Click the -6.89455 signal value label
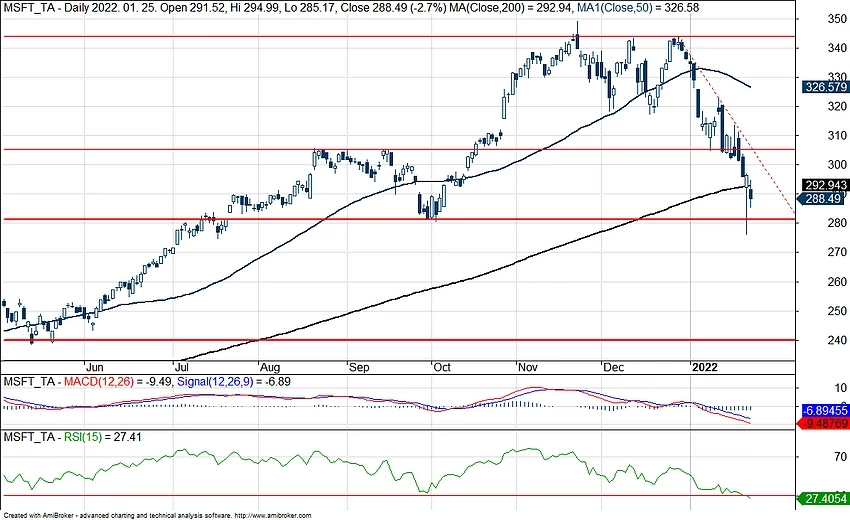850x520 pixels. click(825, 410)
